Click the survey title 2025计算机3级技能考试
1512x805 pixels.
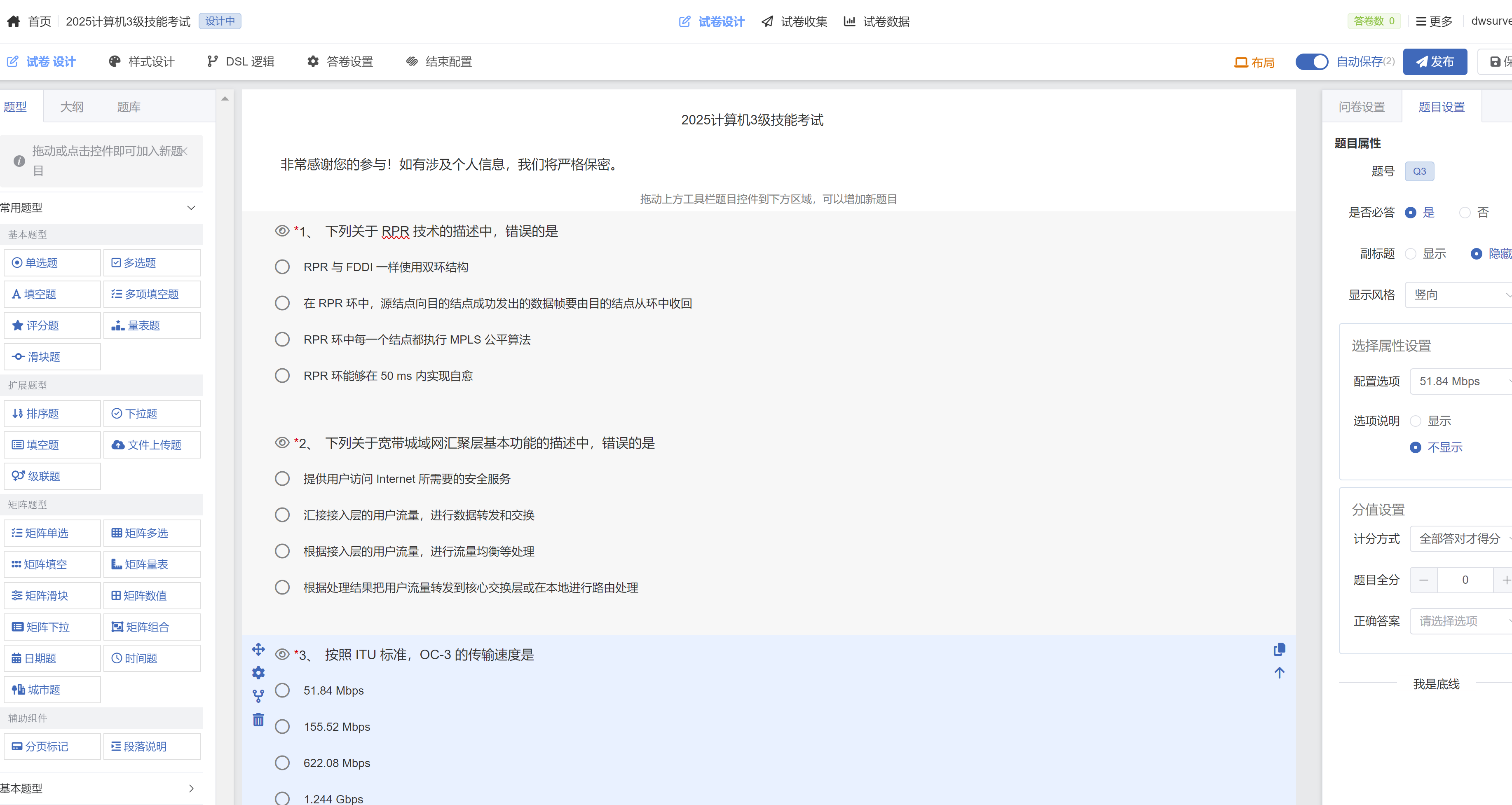click(752, 120)
